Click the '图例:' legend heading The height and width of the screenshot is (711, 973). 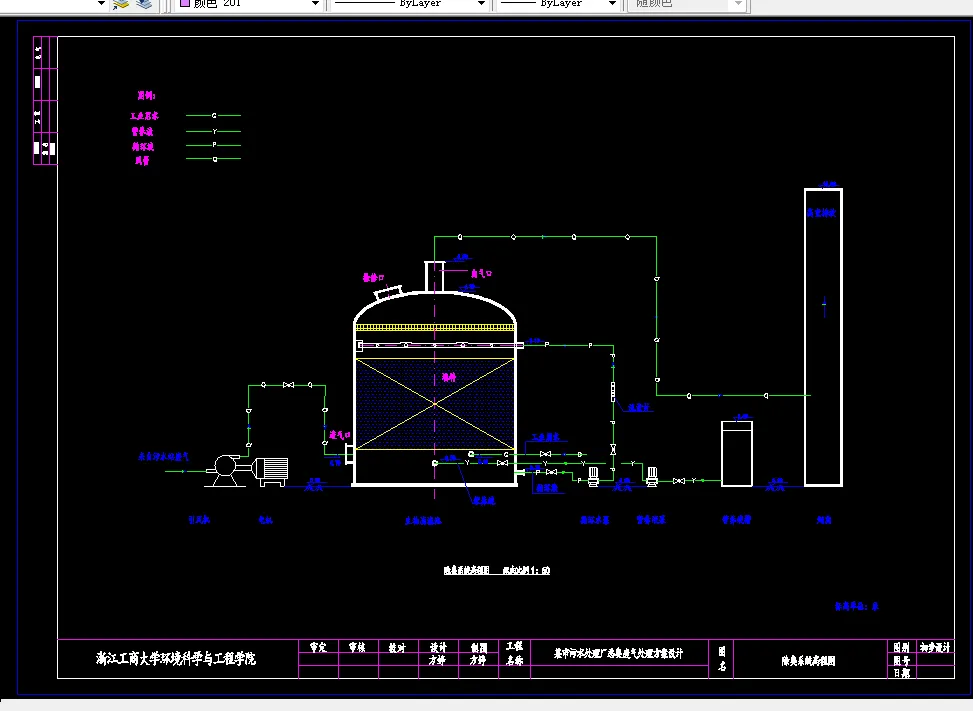pos(146,96)
